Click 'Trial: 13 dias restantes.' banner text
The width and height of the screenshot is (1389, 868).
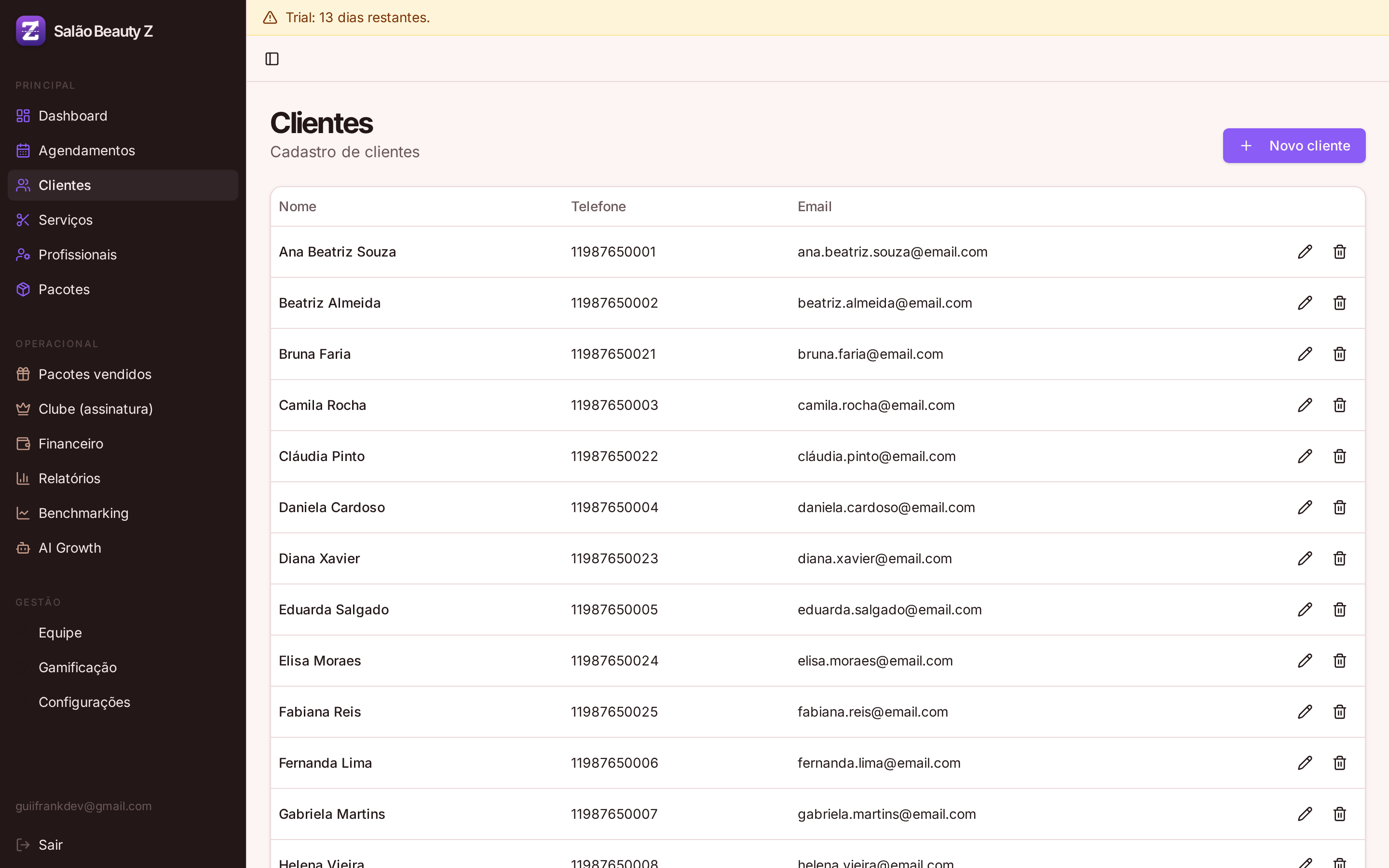357,18
